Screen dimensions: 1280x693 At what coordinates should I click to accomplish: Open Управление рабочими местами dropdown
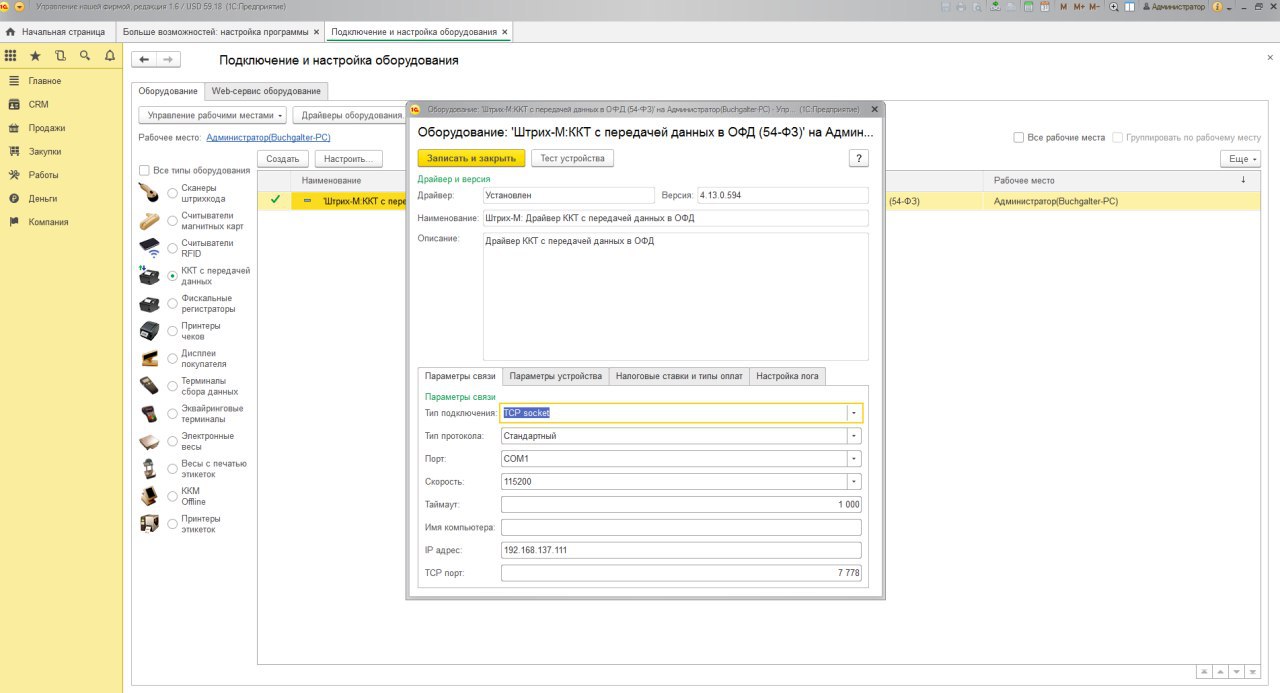point(212,115)
